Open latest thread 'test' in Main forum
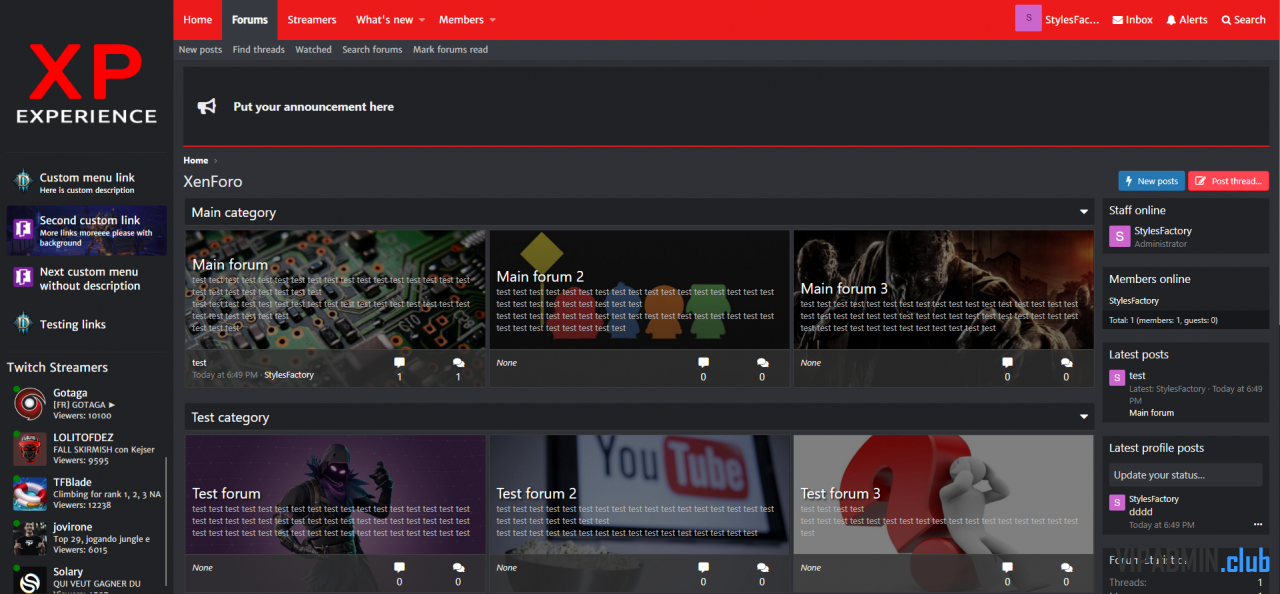 pos(199,363)
